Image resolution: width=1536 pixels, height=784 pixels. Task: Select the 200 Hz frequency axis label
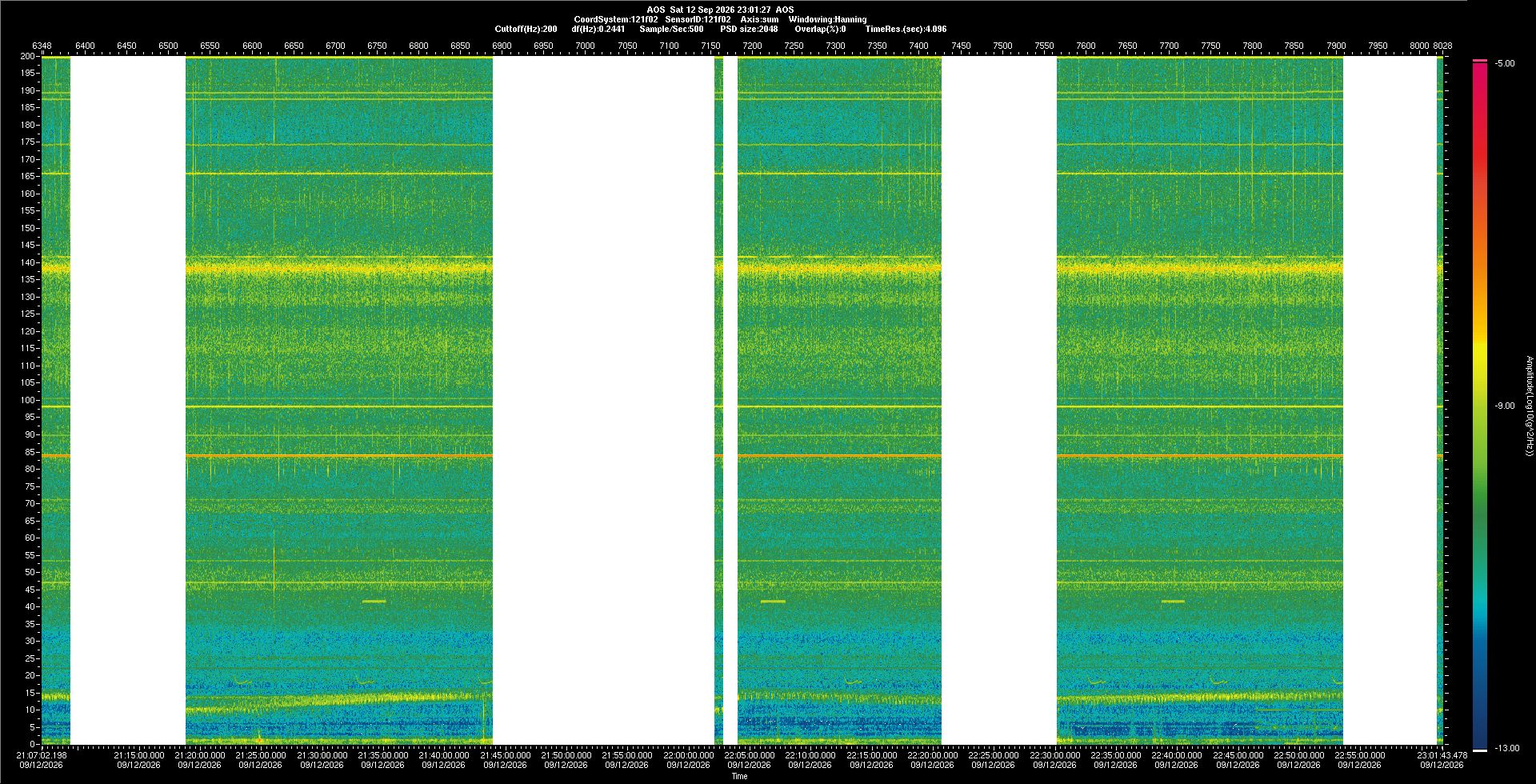[28, 56]
